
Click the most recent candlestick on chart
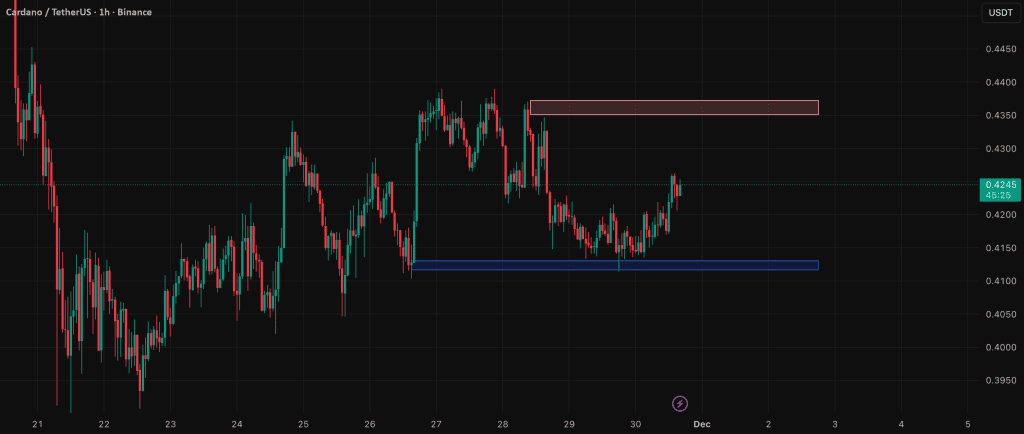[x=679, y=188]
